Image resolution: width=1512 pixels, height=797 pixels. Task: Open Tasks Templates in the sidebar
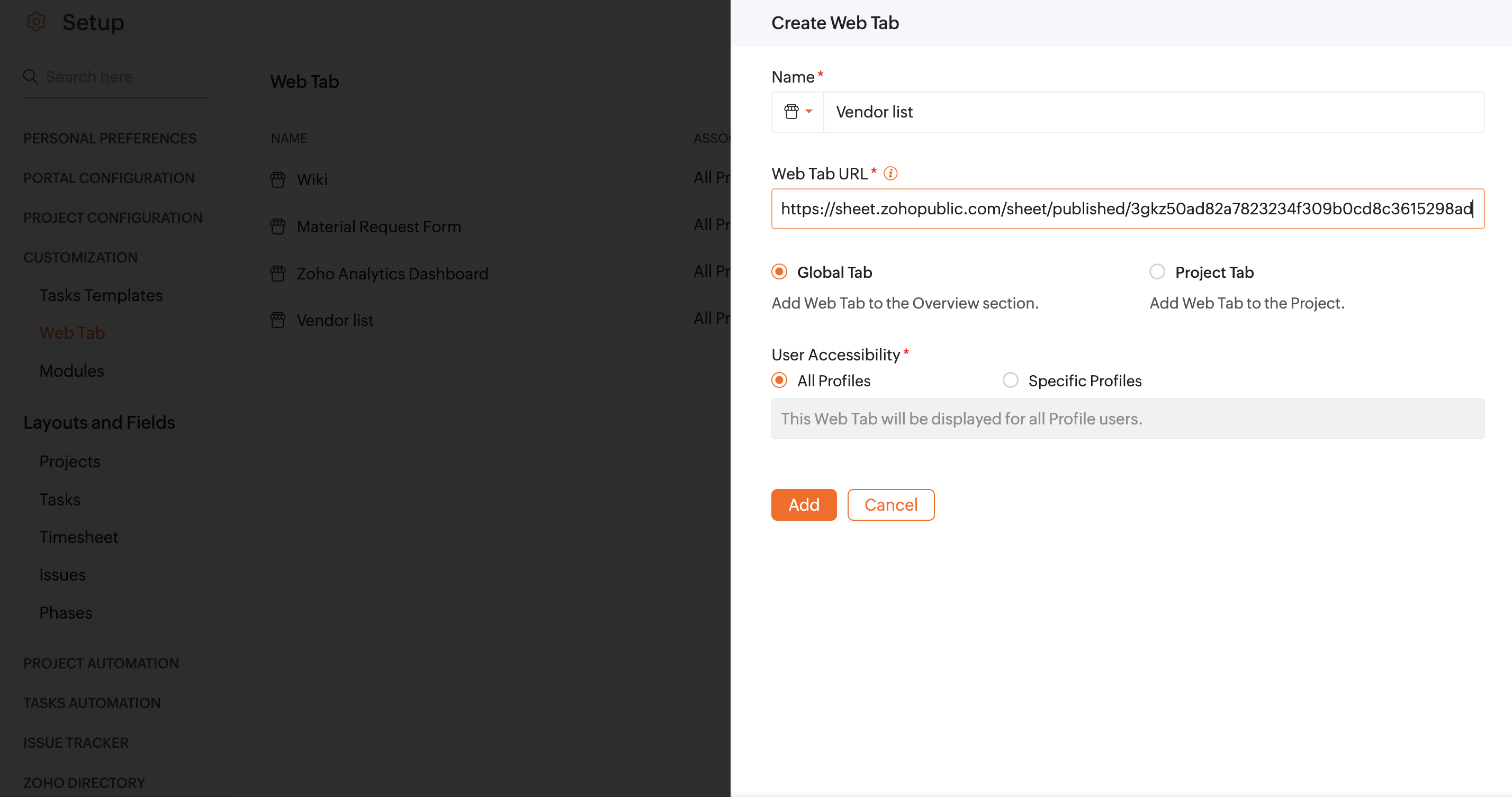pos(101,295)
